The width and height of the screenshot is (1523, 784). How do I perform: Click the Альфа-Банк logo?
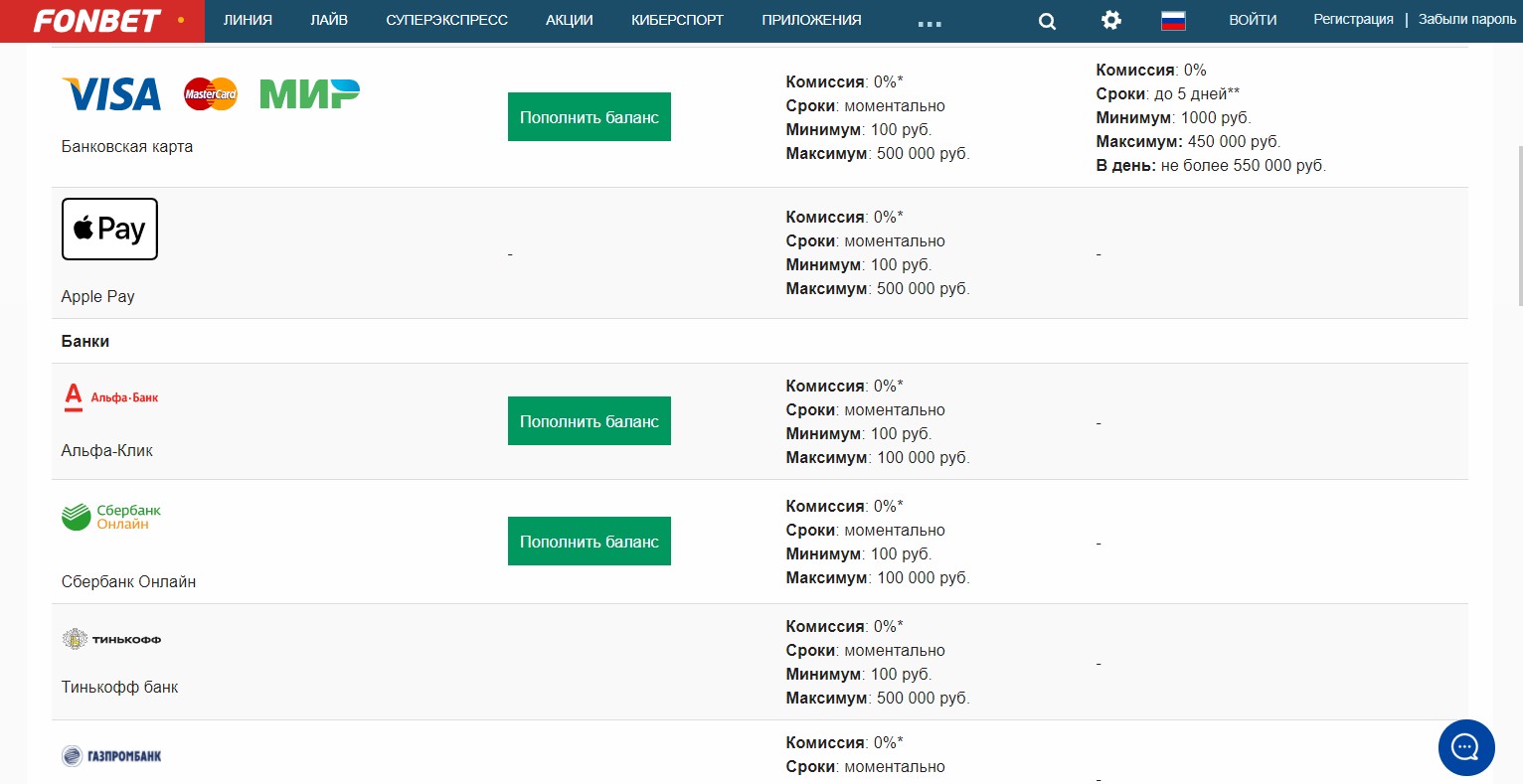110,397
